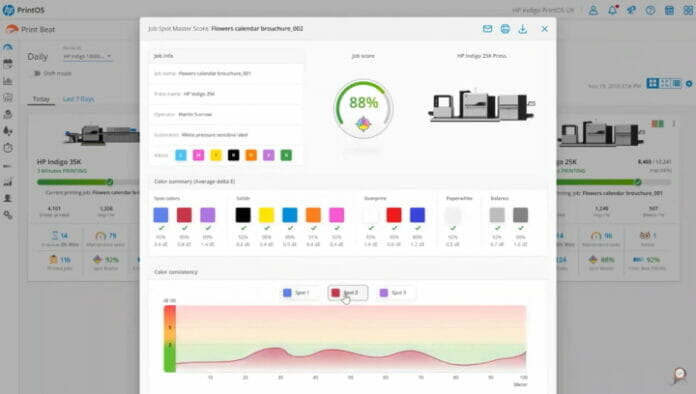
Task: Open the help question mark icon
Action: 650,10
